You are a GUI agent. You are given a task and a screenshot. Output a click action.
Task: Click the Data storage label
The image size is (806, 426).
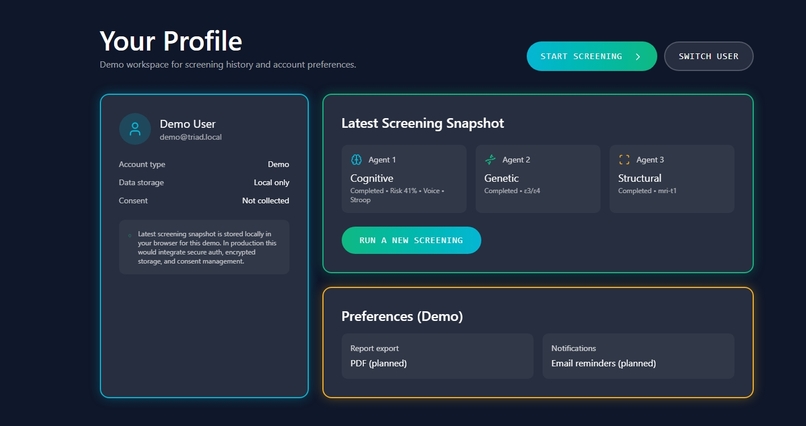click(x=141, y=182)
